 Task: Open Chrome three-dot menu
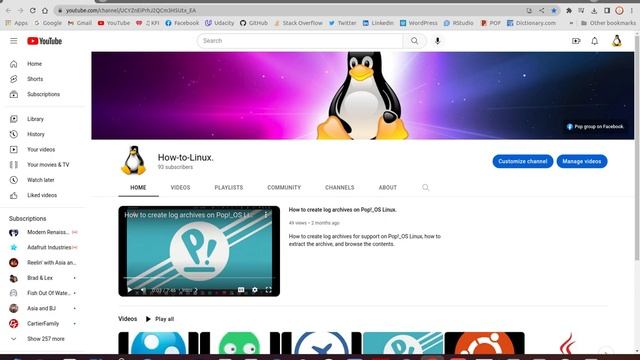[631, 11]
